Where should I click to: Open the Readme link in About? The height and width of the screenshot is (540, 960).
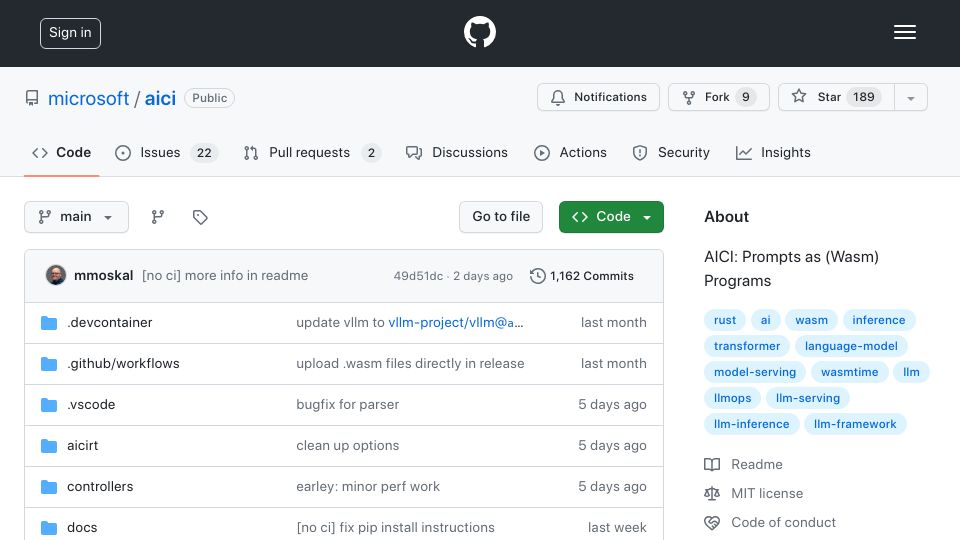coord(743,465)
